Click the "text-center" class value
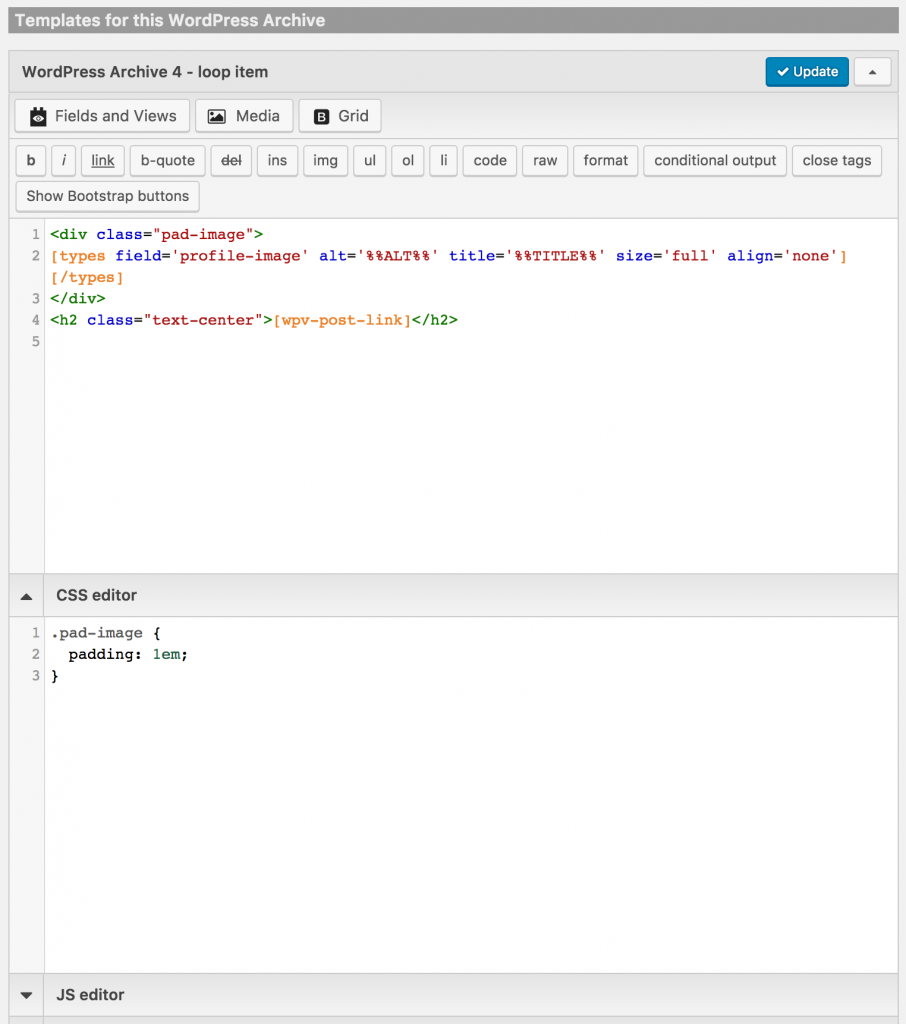 (x=202, y=320)
